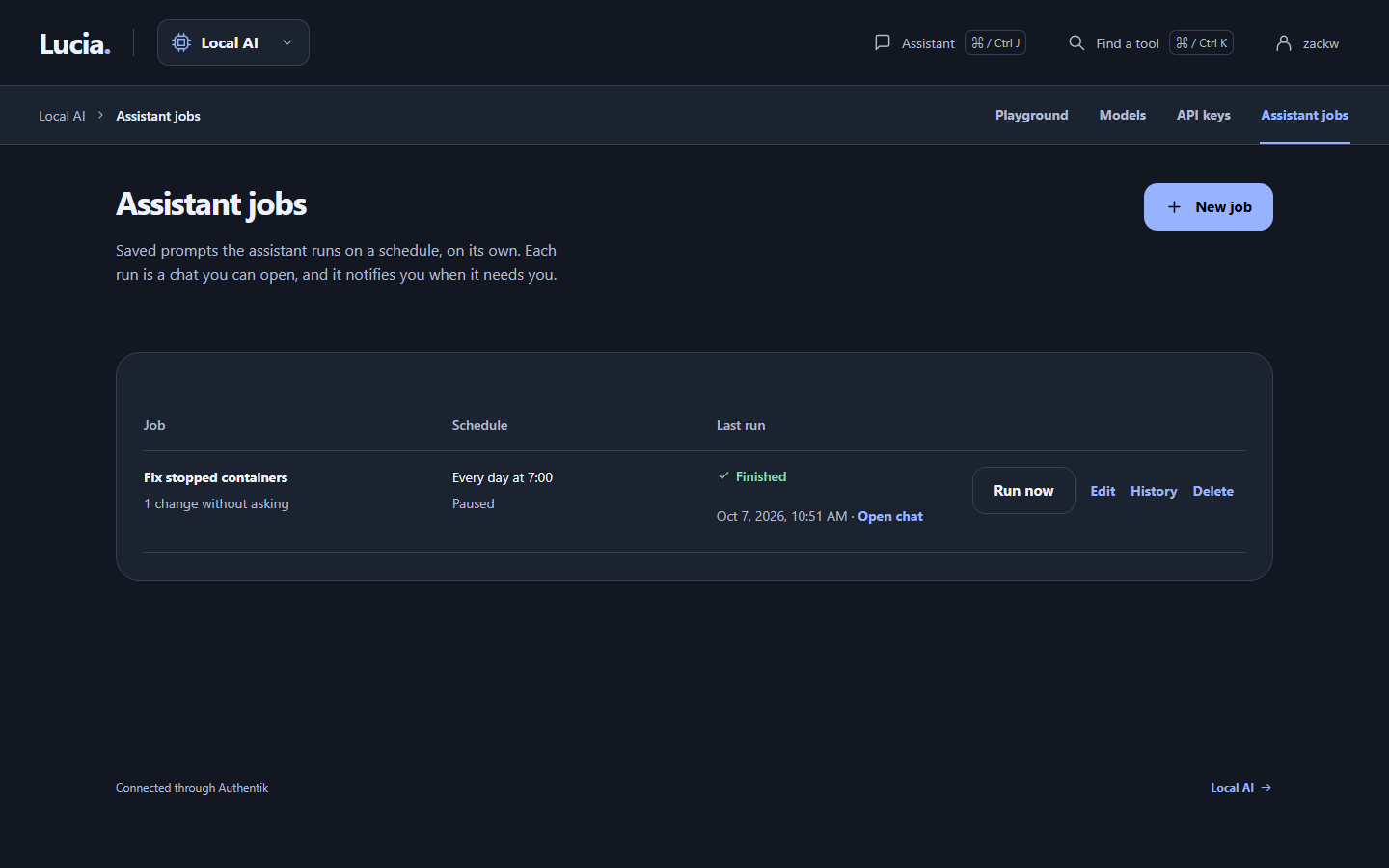The height and width of the screenshot is (868, 1389).
Task: Click the Fix stopped containers job name
Action: click(x=216, y=477)
